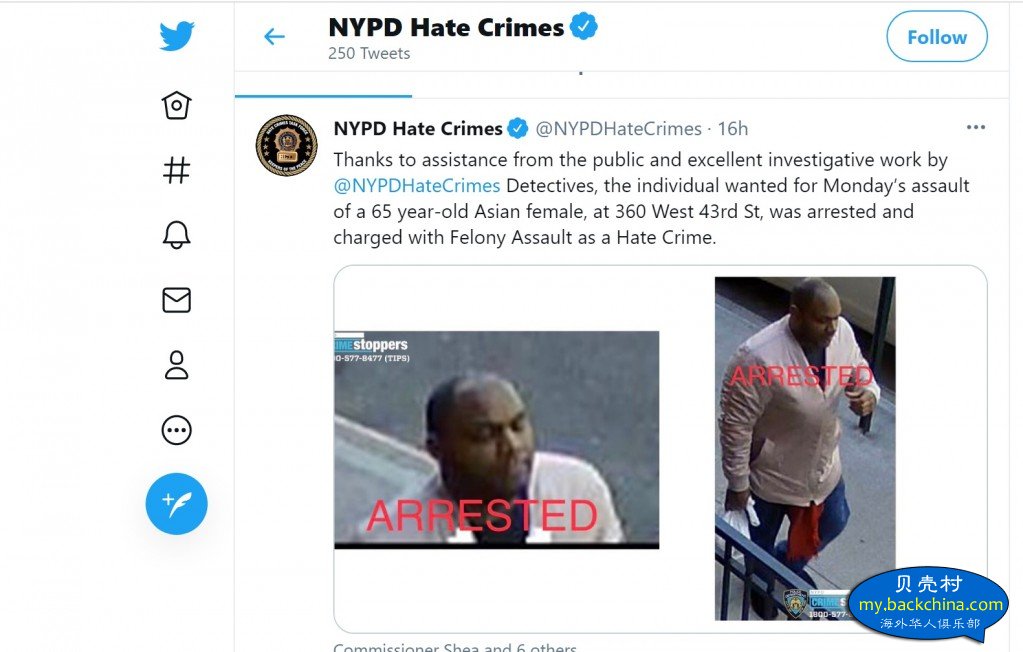Open the full-body ARRESTED suspect photo
The width and height of the screenshot is (1023, 652).
click(805, 448)
